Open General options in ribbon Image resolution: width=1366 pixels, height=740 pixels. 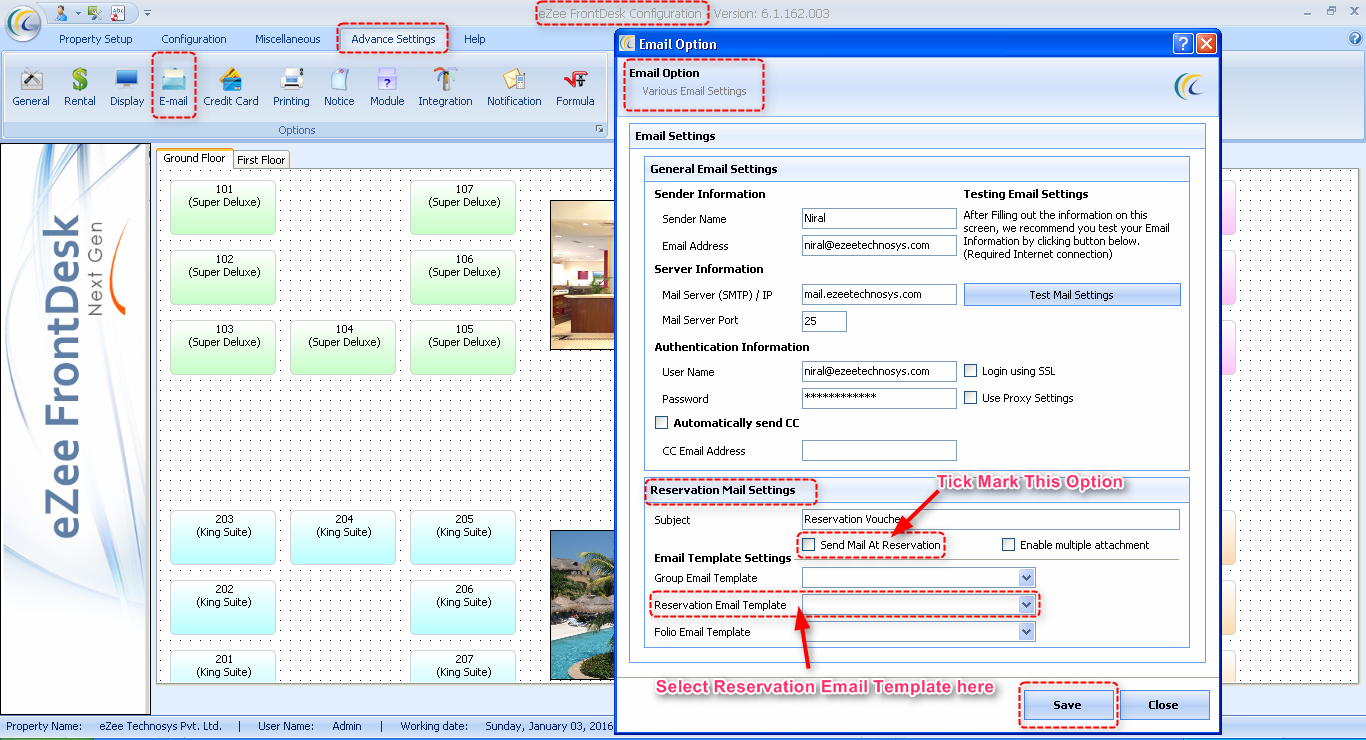pyautogui.click(x=31, y=87)
